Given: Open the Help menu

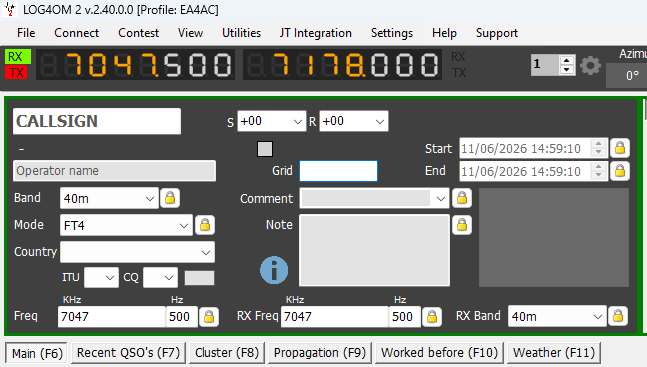Looking at the screenshot, I should (x=444, y=33).
